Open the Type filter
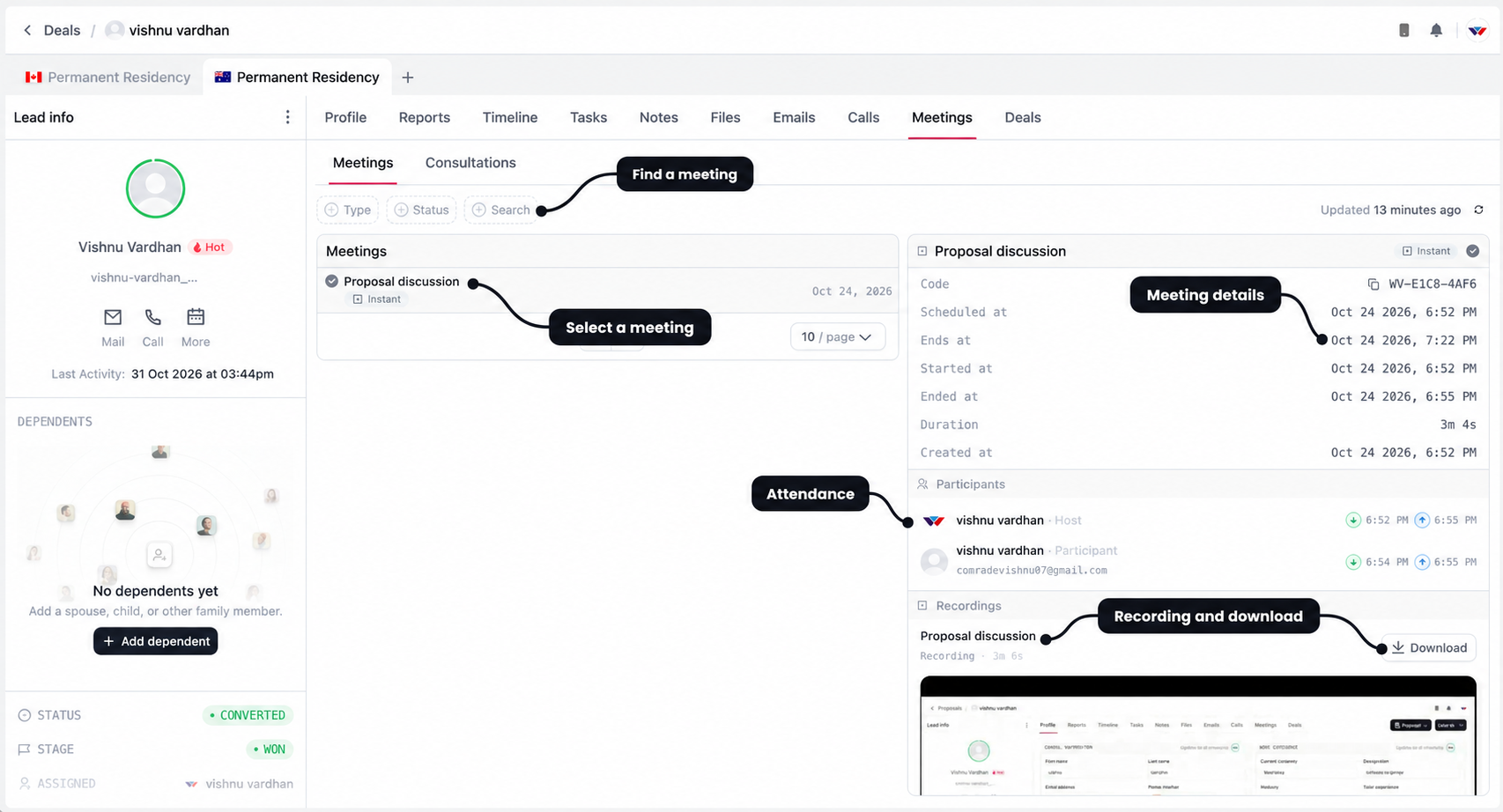The width and height of the screenshot is (1503, 812). (347, 210)
